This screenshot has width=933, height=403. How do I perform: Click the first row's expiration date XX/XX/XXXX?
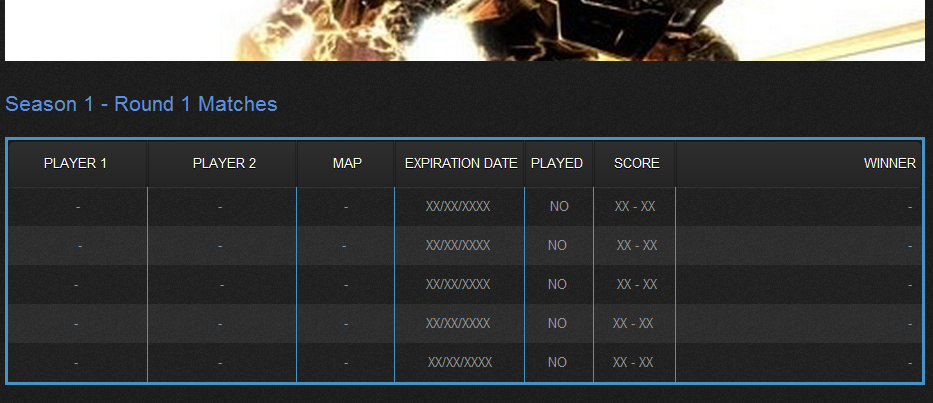click(458, 207)
